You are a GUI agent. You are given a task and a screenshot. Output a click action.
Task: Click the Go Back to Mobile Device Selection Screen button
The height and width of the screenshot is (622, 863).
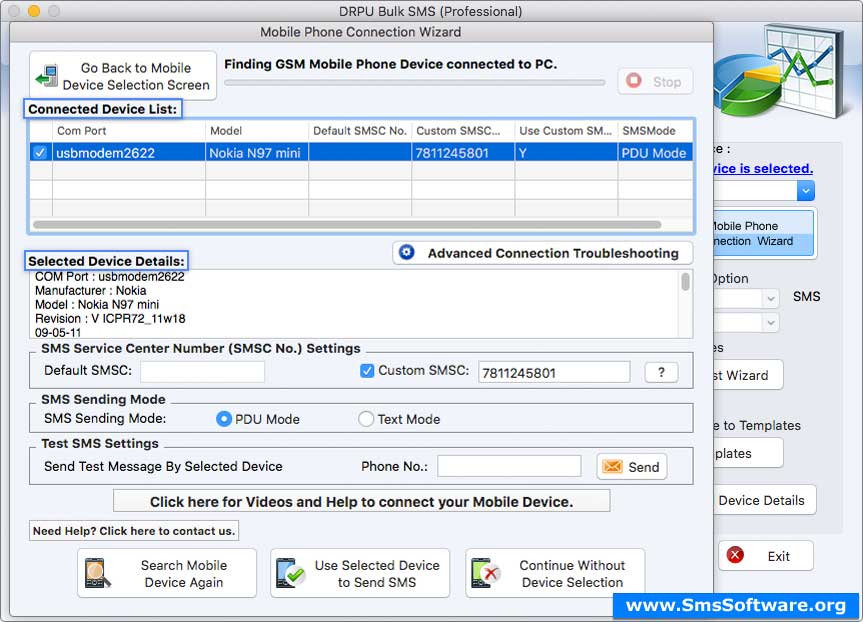123,76
